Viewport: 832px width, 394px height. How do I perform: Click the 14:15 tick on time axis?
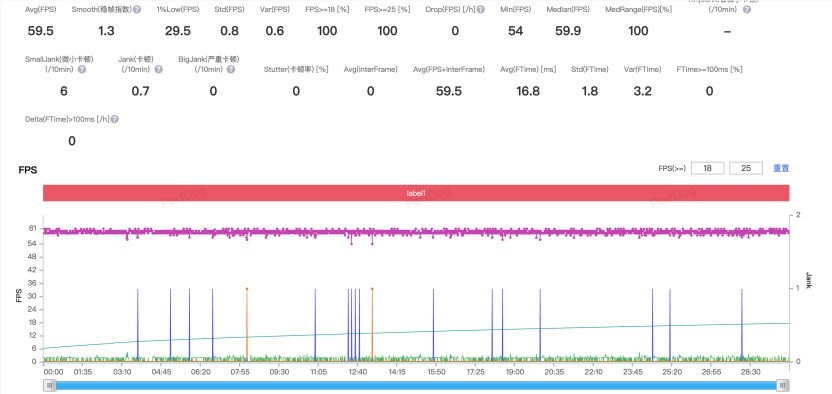tap(397, 372)
